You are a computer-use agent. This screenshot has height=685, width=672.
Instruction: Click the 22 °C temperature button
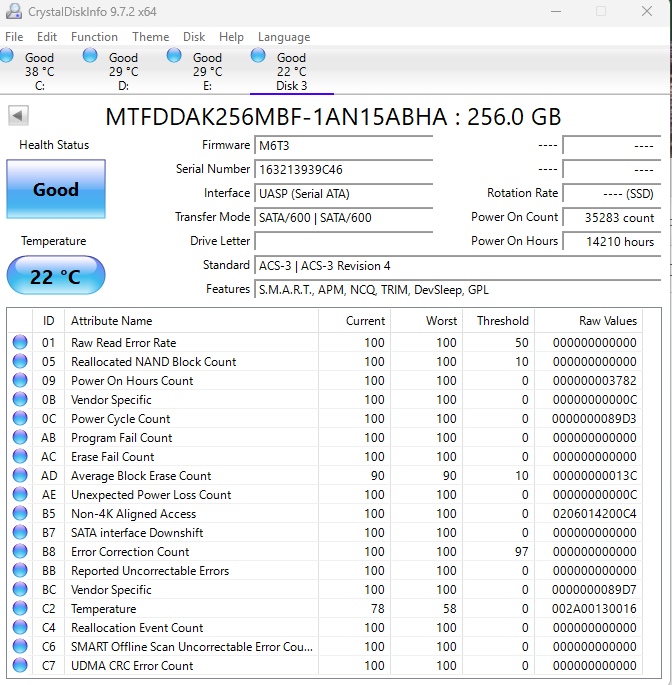56,276
